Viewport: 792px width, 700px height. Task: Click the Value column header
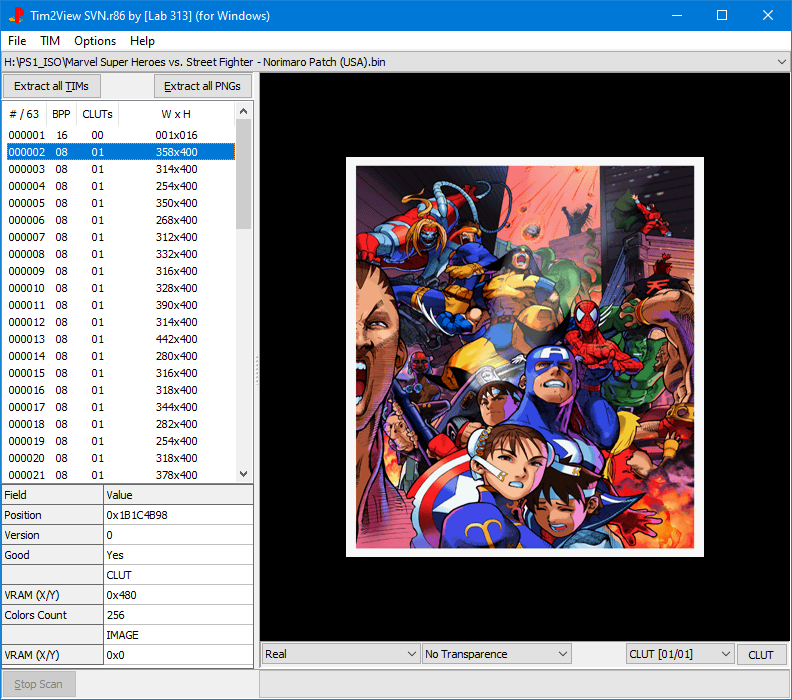click(178, 495)
